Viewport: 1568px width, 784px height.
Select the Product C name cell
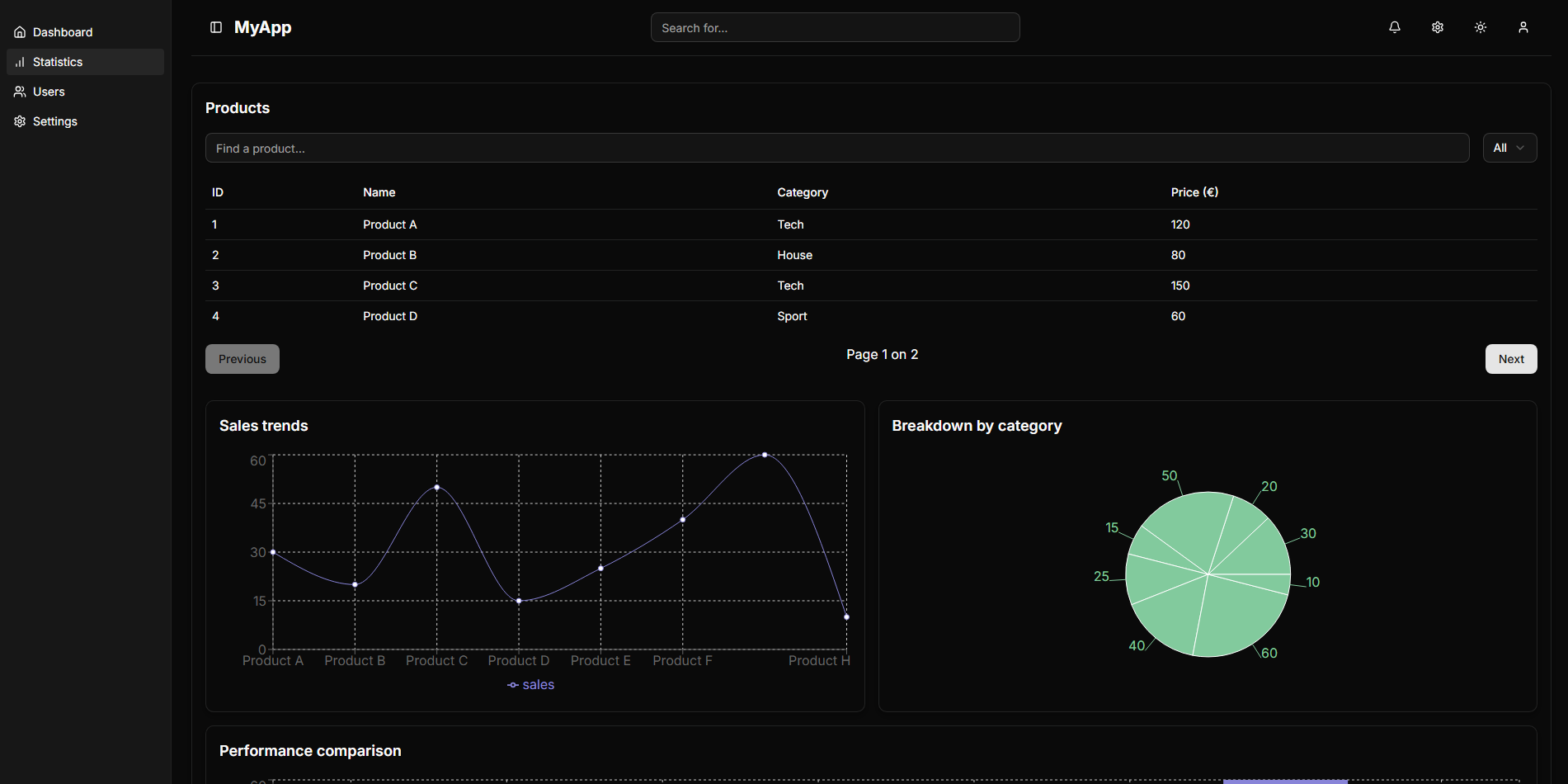click(x=390, y=286)
